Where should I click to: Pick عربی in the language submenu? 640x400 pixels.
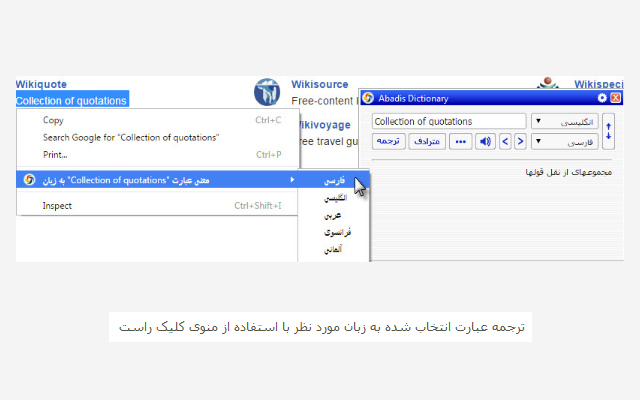tap(334, 215)
